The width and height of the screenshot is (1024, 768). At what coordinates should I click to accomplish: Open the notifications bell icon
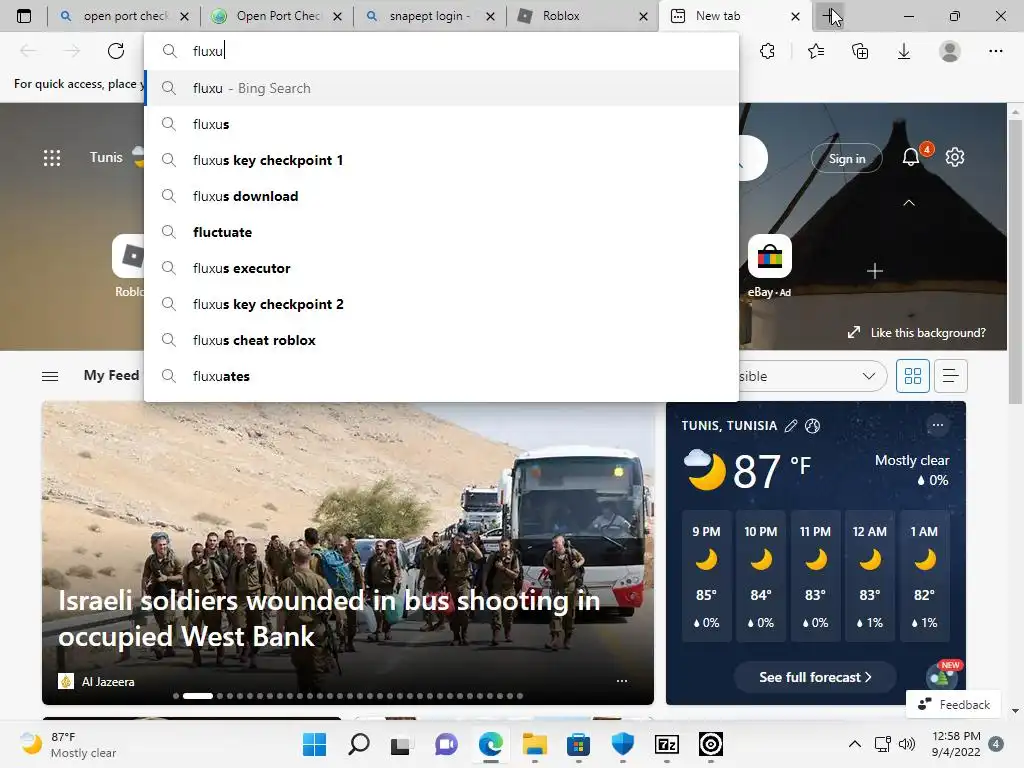(911, 157)
